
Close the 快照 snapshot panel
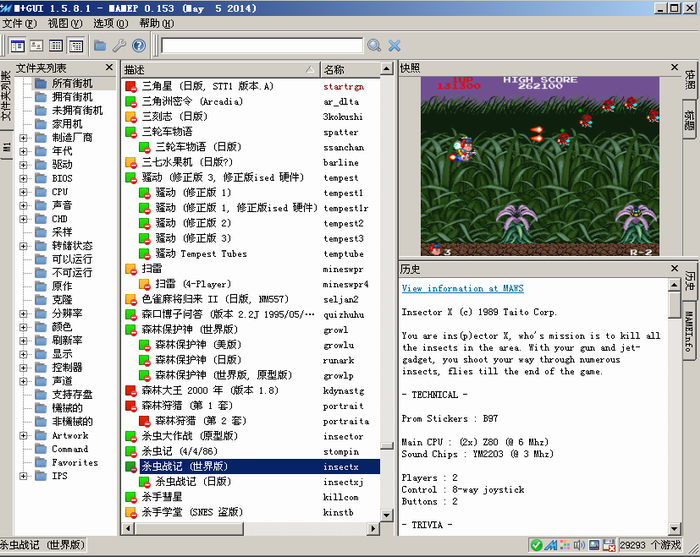[675, 67]
